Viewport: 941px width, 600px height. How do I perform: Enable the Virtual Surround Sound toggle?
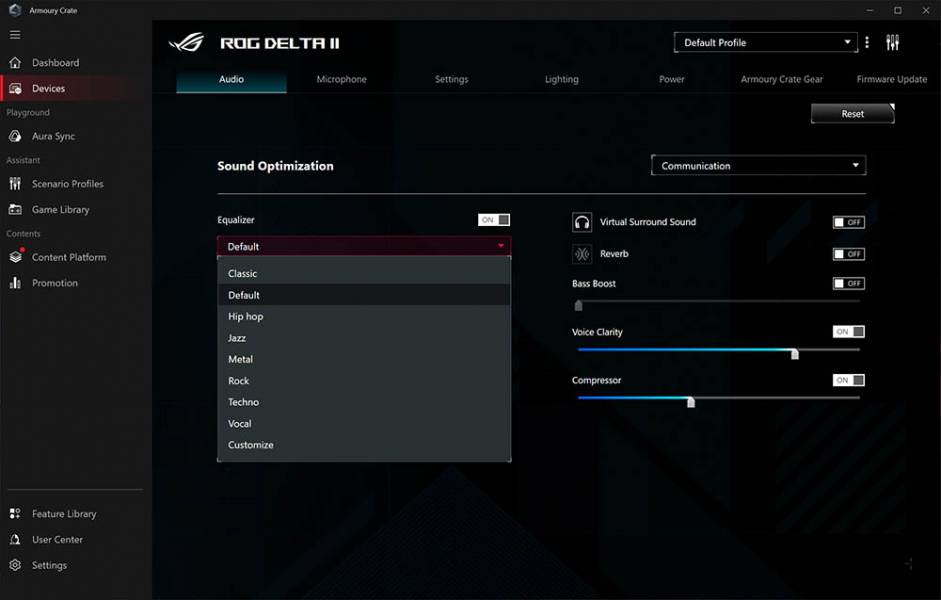849,222
